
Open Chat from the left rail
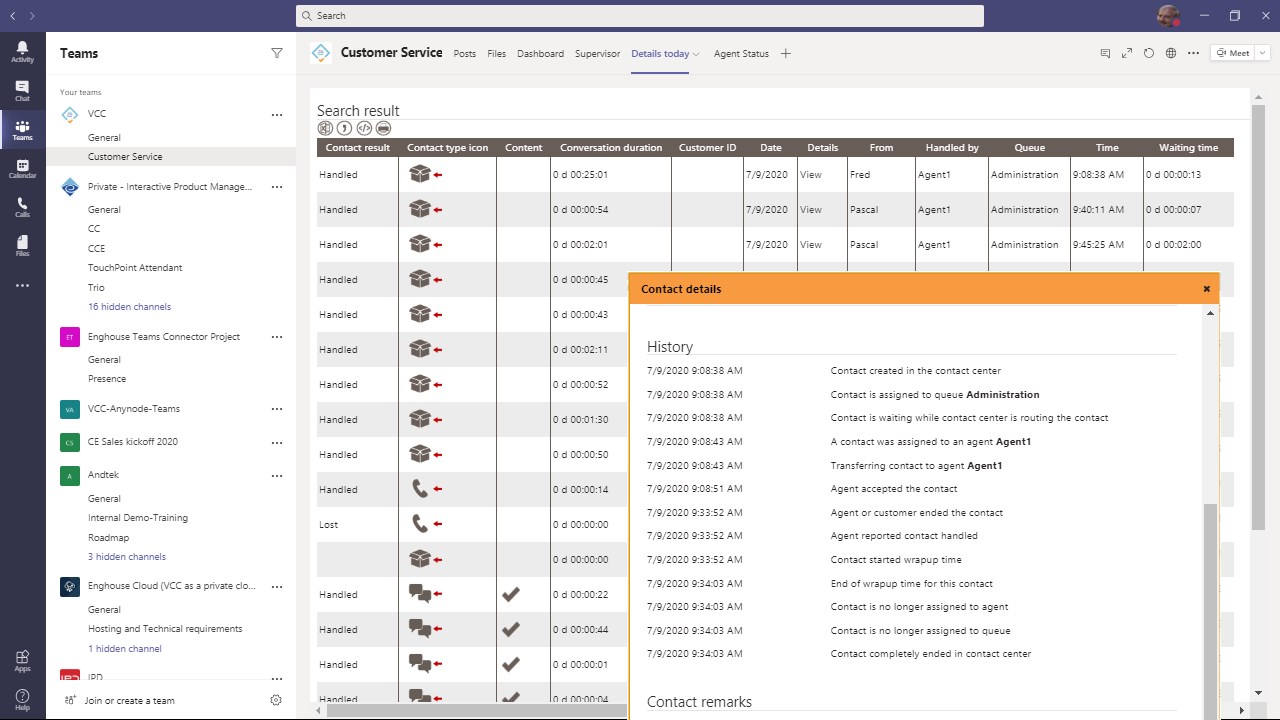[x=22, y=91]
